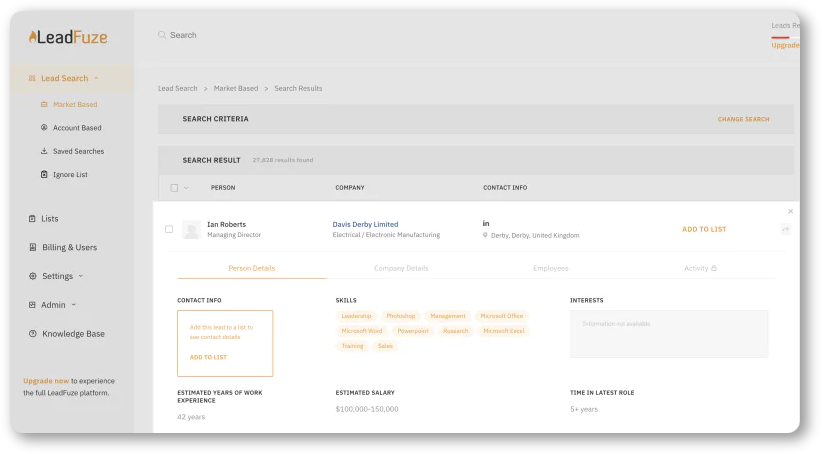Click the Microsoft Excel skill tag
822x454 pixels.
click(x=504, y=331)
